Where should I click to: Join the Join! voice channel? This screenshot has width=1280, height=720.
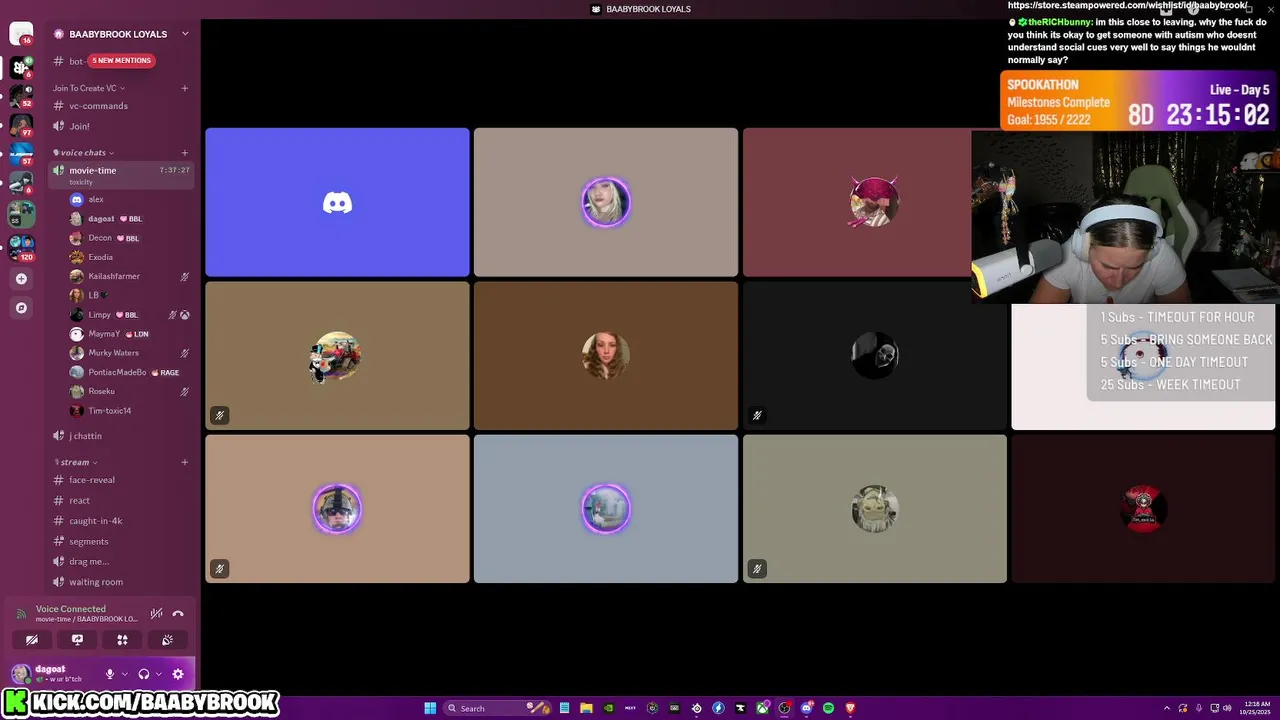pyautogui.click(x=121, y=126)
